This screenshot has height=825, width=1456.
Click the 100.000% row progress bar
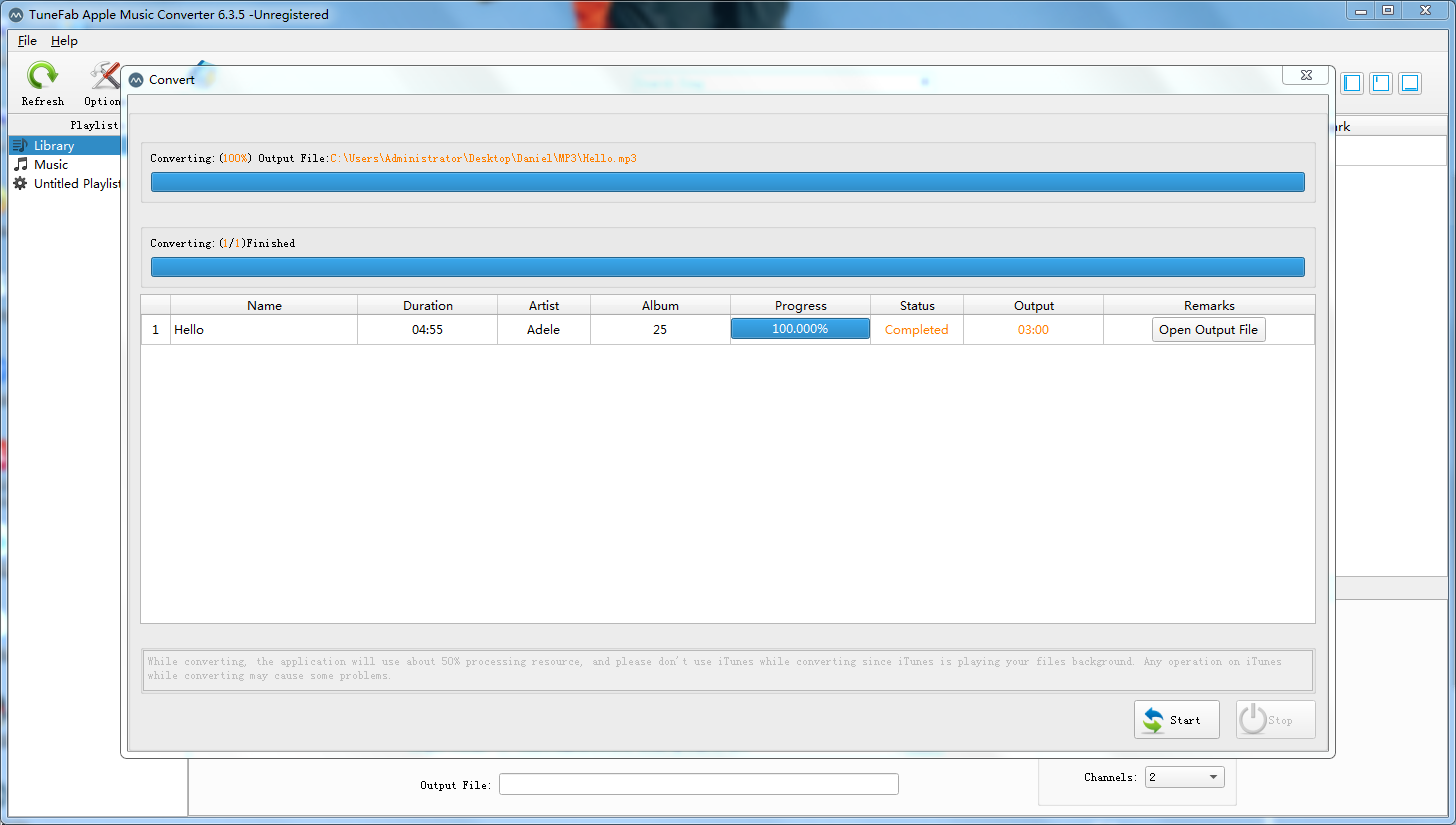[x=800, y=329]
